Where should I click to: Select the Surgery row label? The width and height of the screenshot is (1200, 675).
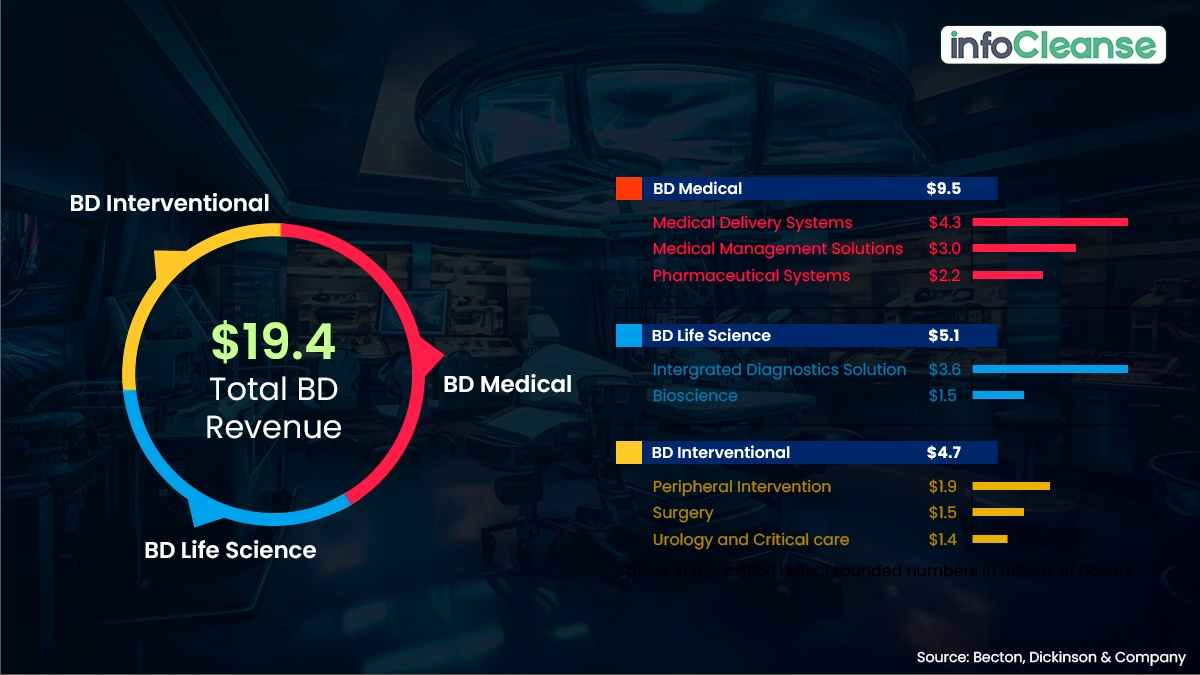click(683, 513)
